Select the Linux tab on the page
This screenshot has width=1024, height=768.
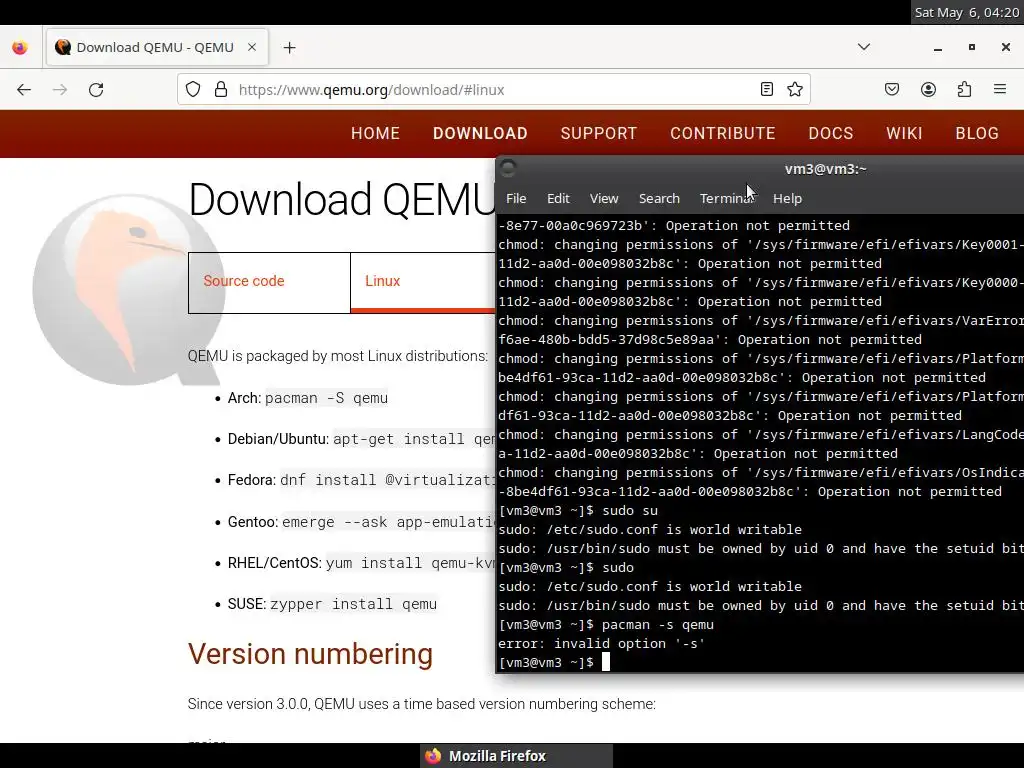click(x=423, y=282)
